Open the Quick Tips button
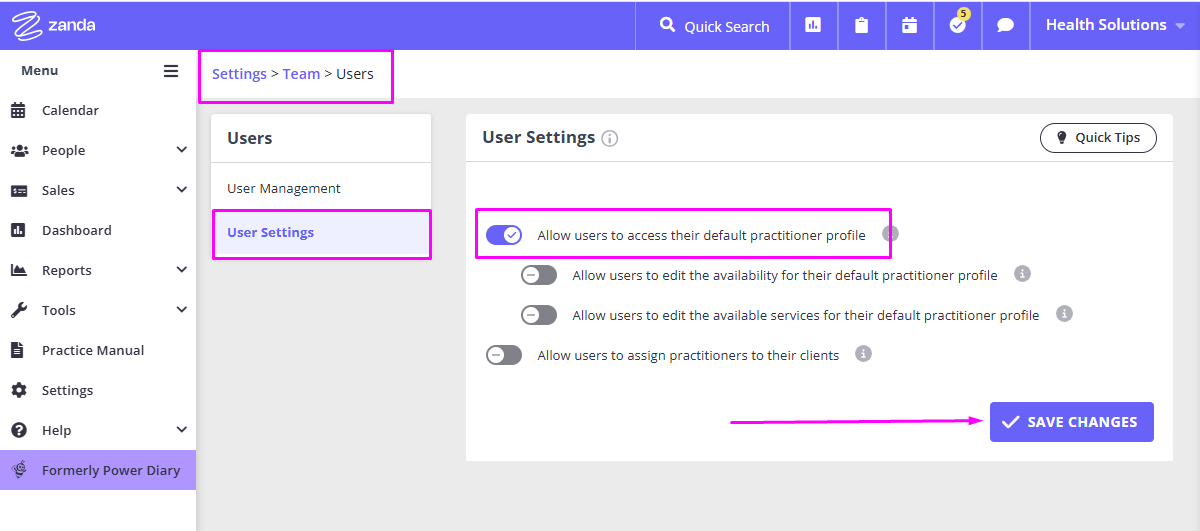 [x=1098, y=138]
